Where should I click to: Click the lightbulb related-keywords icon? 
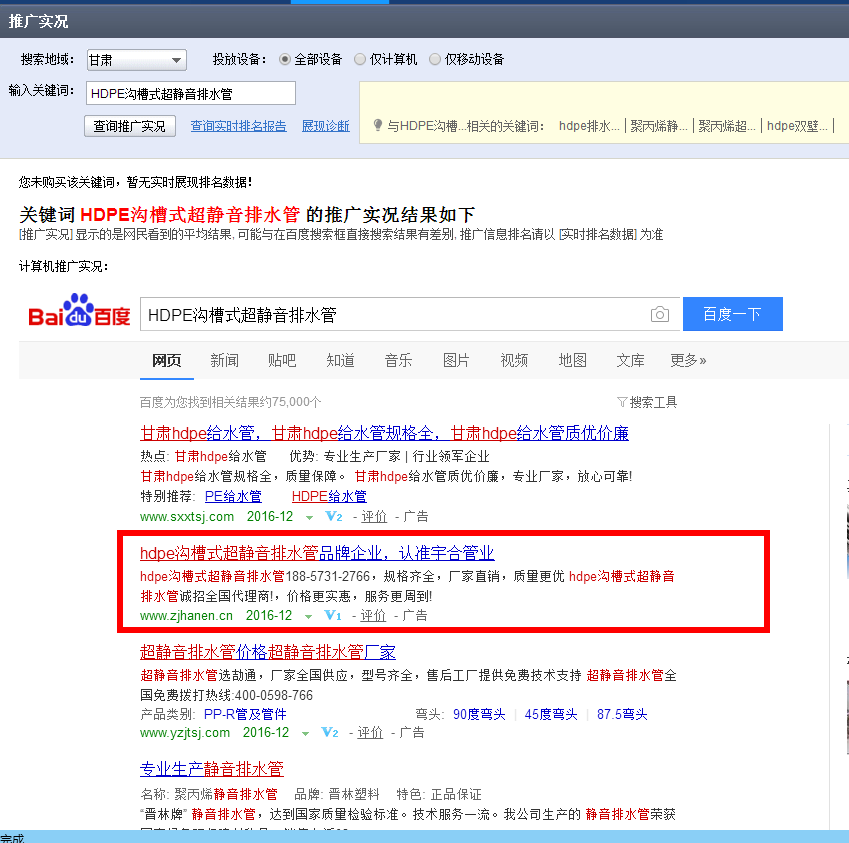[x=378, y=126]
